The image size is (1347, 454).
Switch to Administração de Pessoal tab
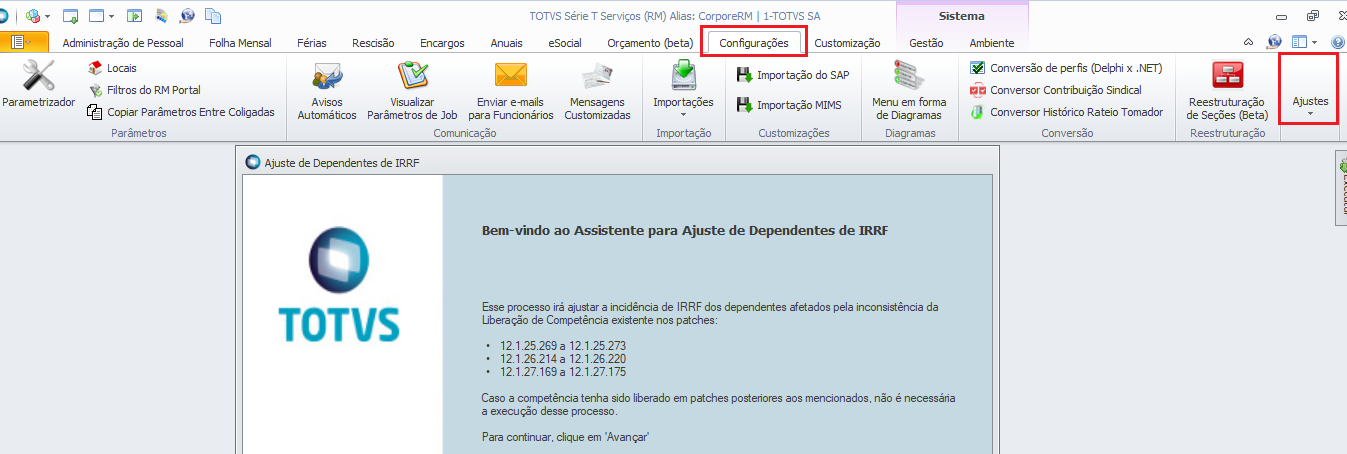click(x=121, y=43)
